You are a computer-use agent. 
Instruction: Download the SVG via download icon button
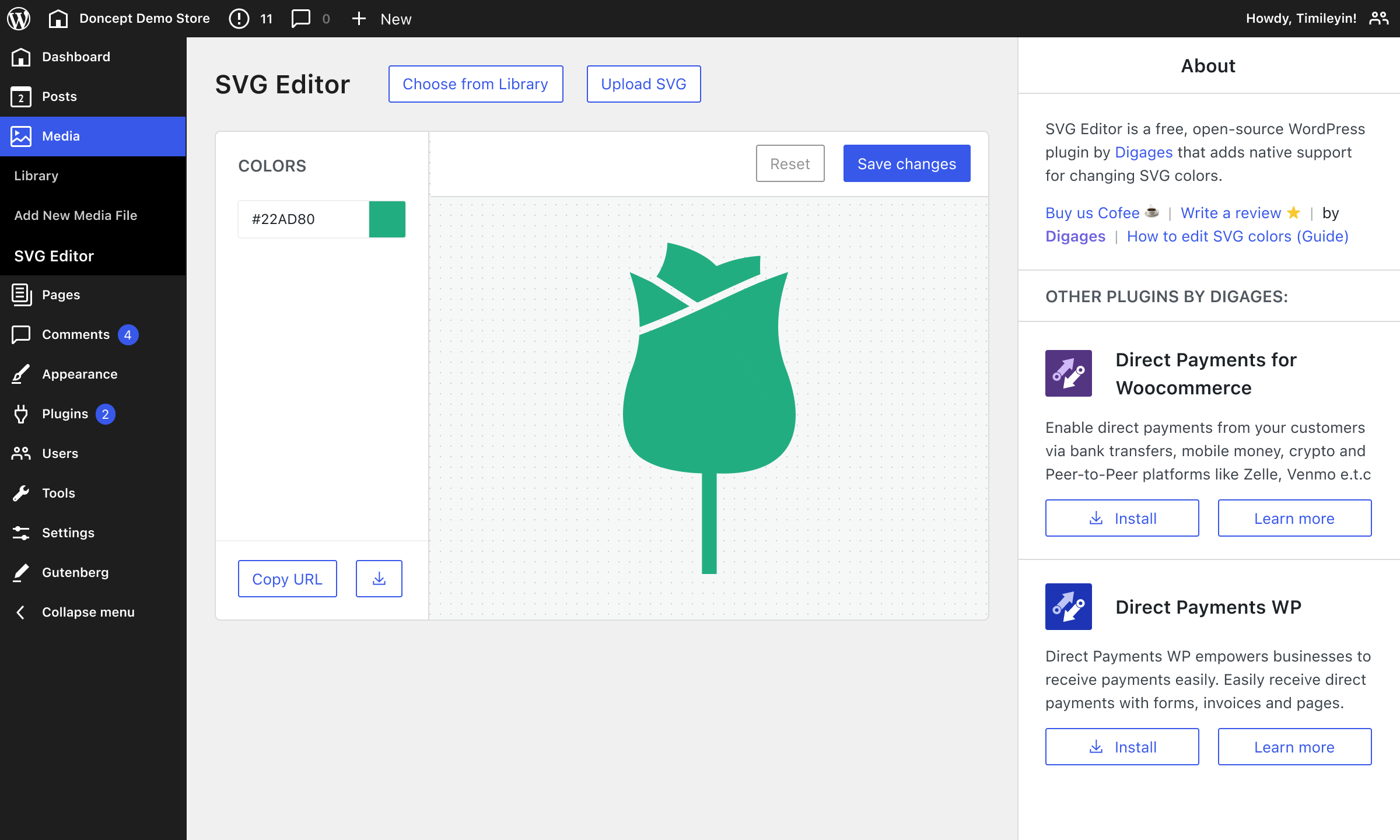click(x=379, y=579)
